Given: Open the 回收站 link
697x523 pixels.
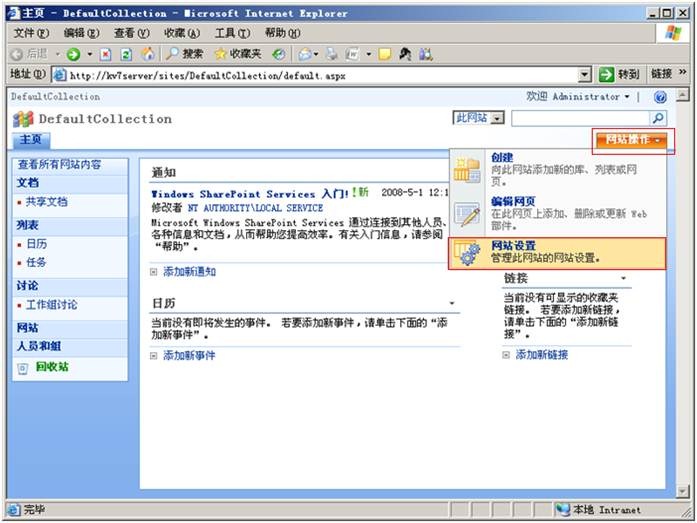Looking at the screenshot, I should [52, 367].
